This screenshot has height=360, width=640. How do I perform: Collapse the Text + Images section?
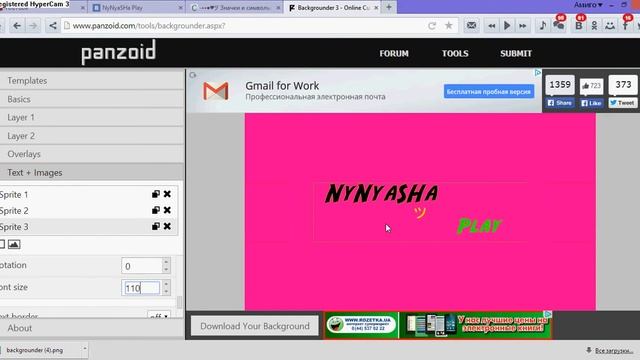coord(92,172)
